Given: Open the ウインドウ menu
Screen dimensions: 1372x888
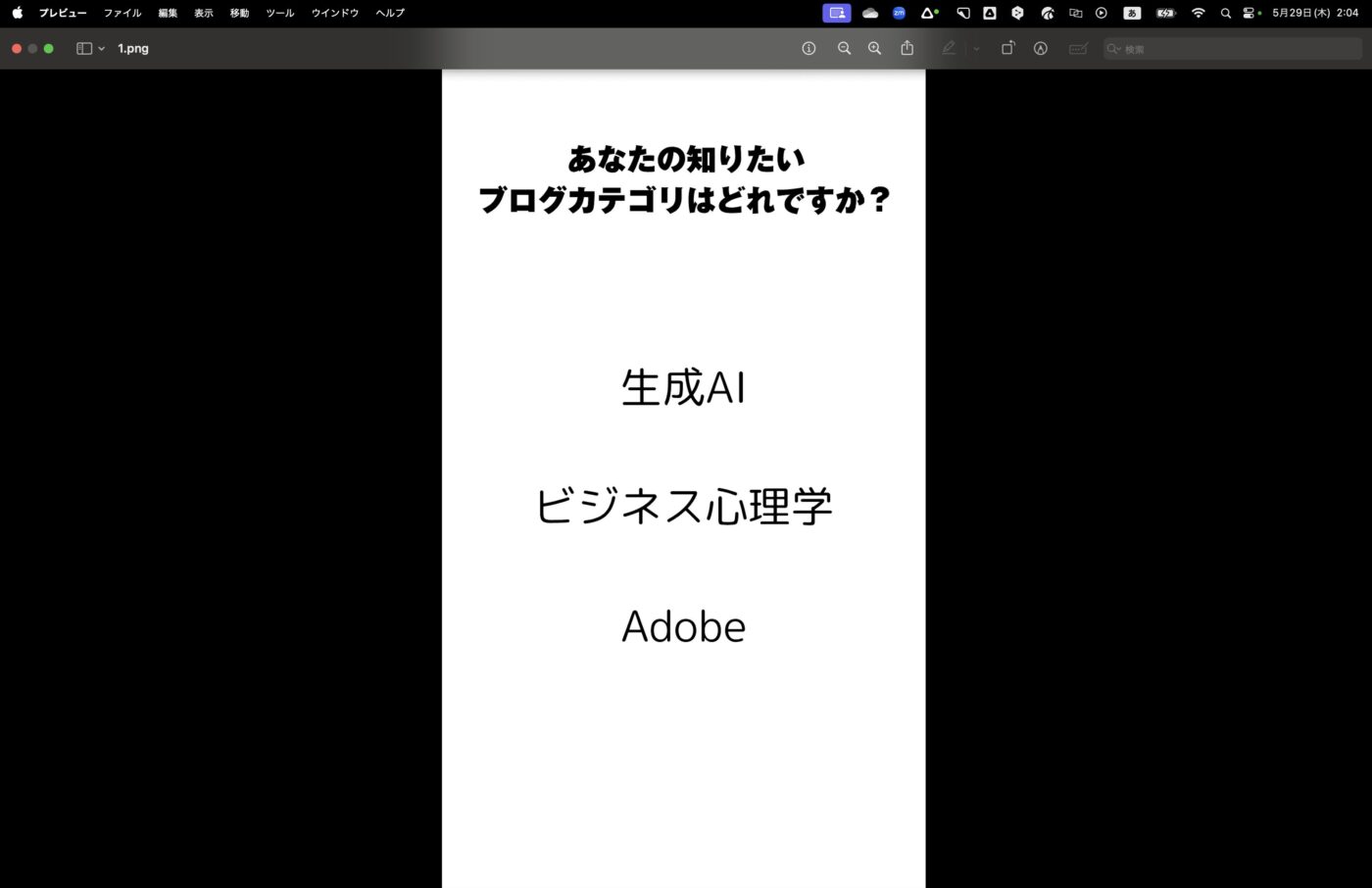Looking at the screenshot, I should click(x=335, y=13).
